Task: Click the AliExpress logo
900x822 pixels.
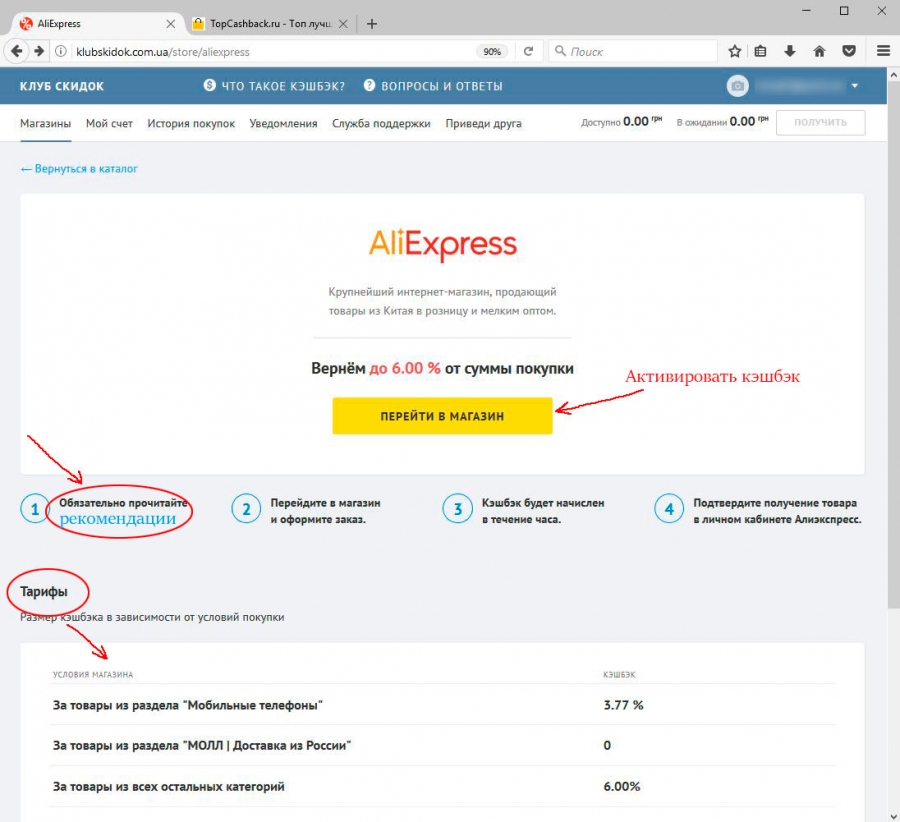Action: [443, 244]
